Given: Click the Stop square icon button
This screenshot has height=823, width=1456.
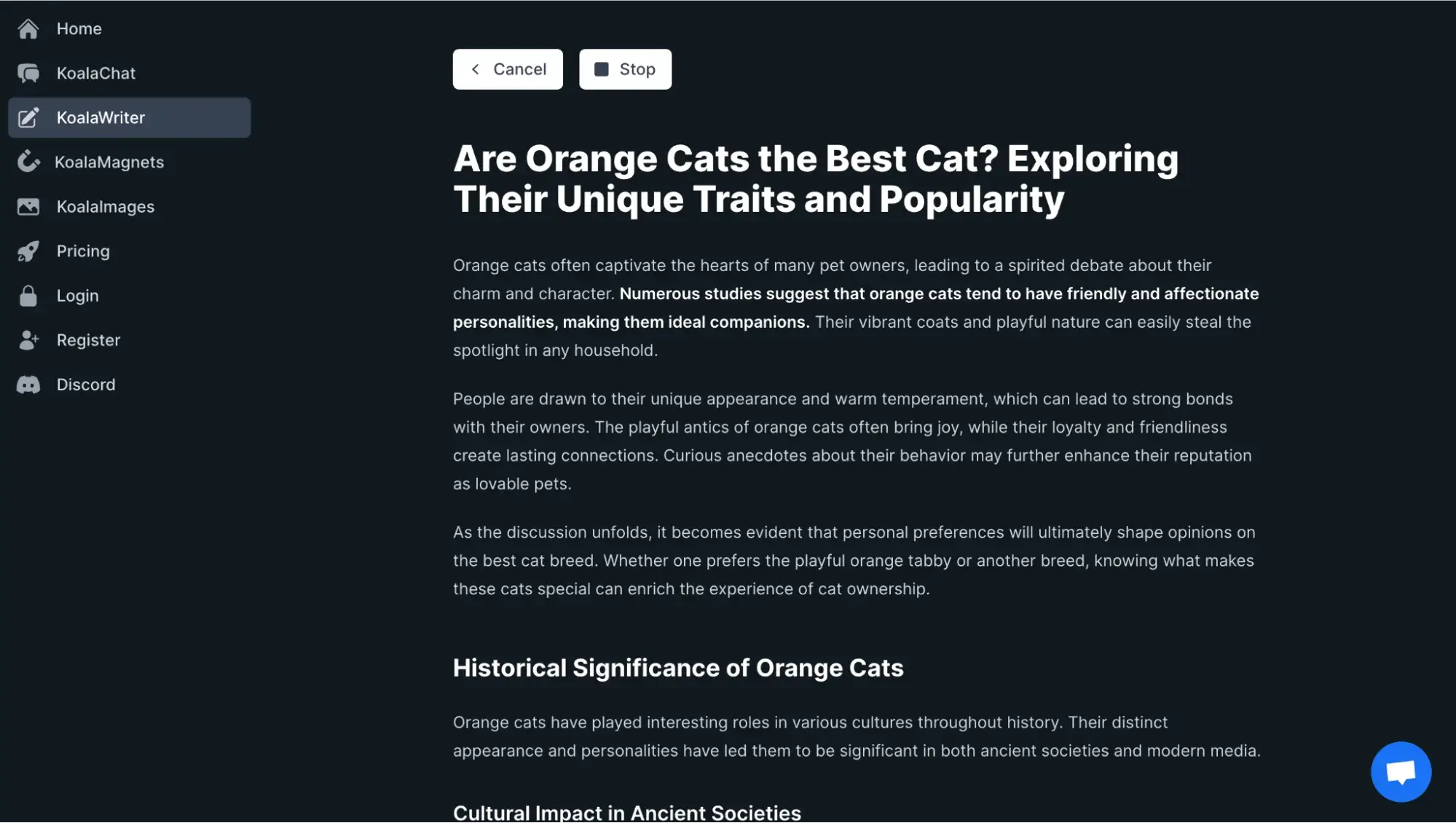Looking at the screenshot, I should [x=600, y=68].
